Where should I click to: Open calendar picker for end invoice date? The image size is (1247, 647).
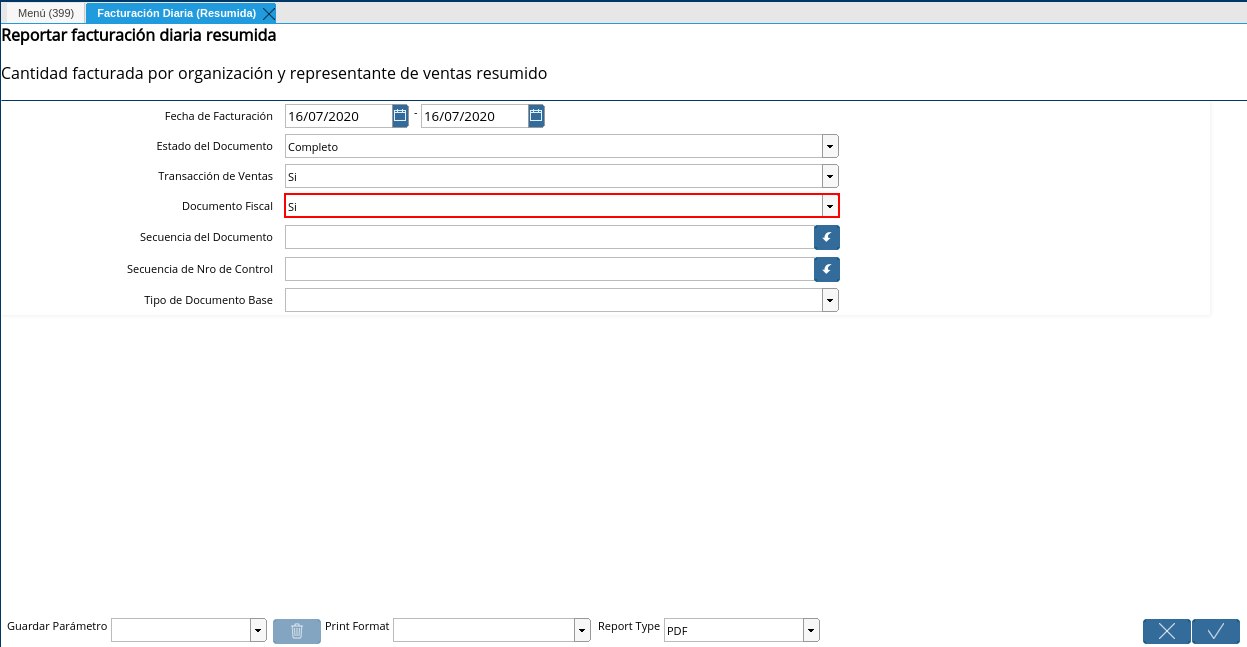[536, 116]
